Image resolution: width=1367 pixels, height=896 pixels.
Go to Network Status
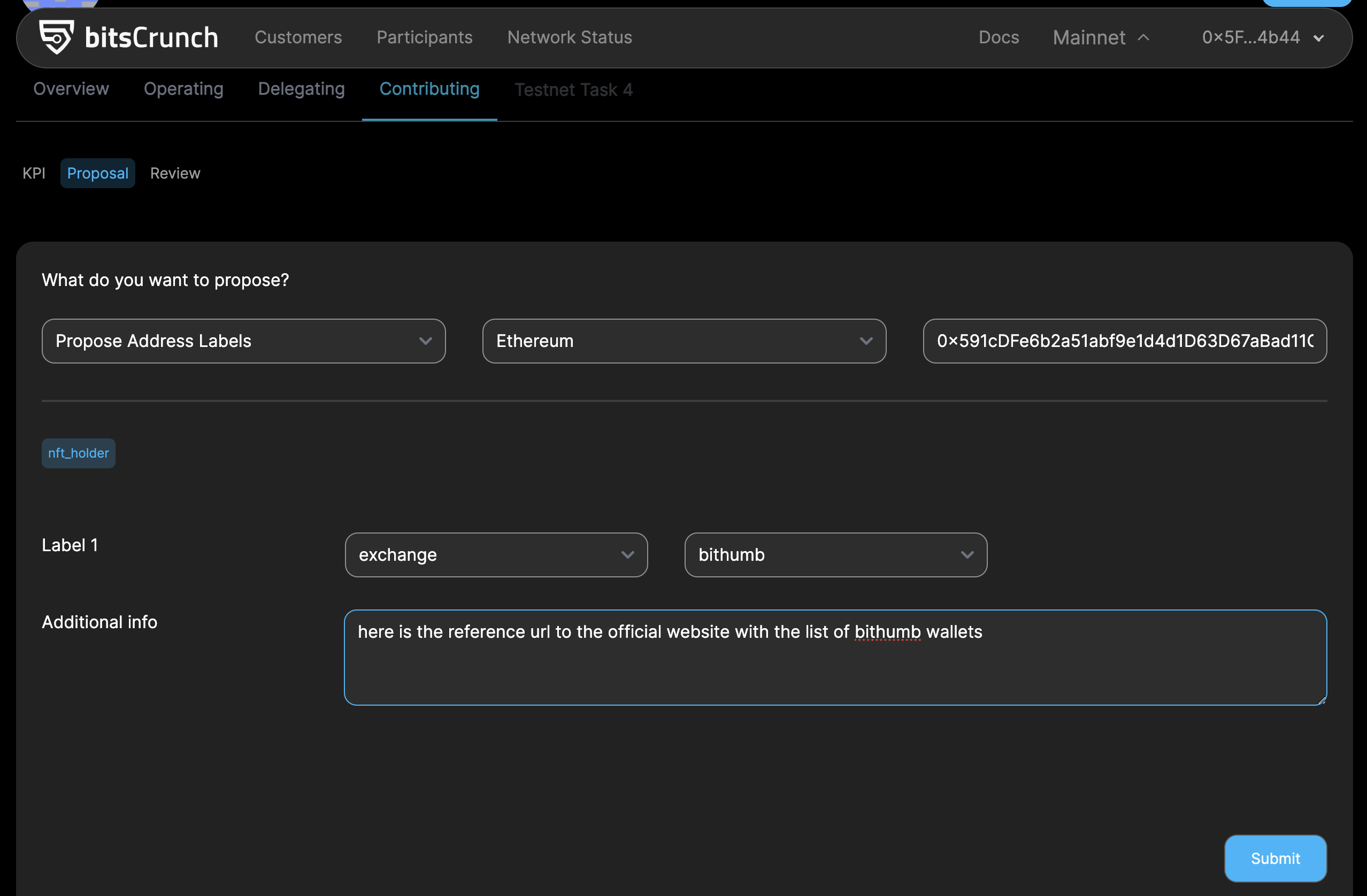pos(569,37)
